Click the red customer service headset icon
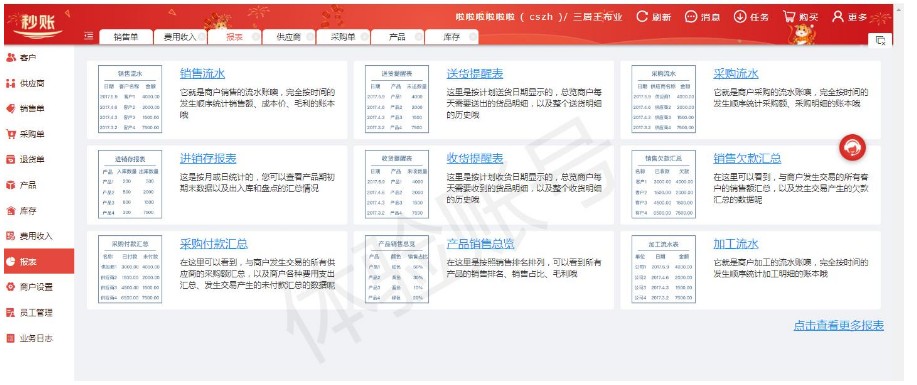This screenshot has width=917, height=385. [852, 147]
